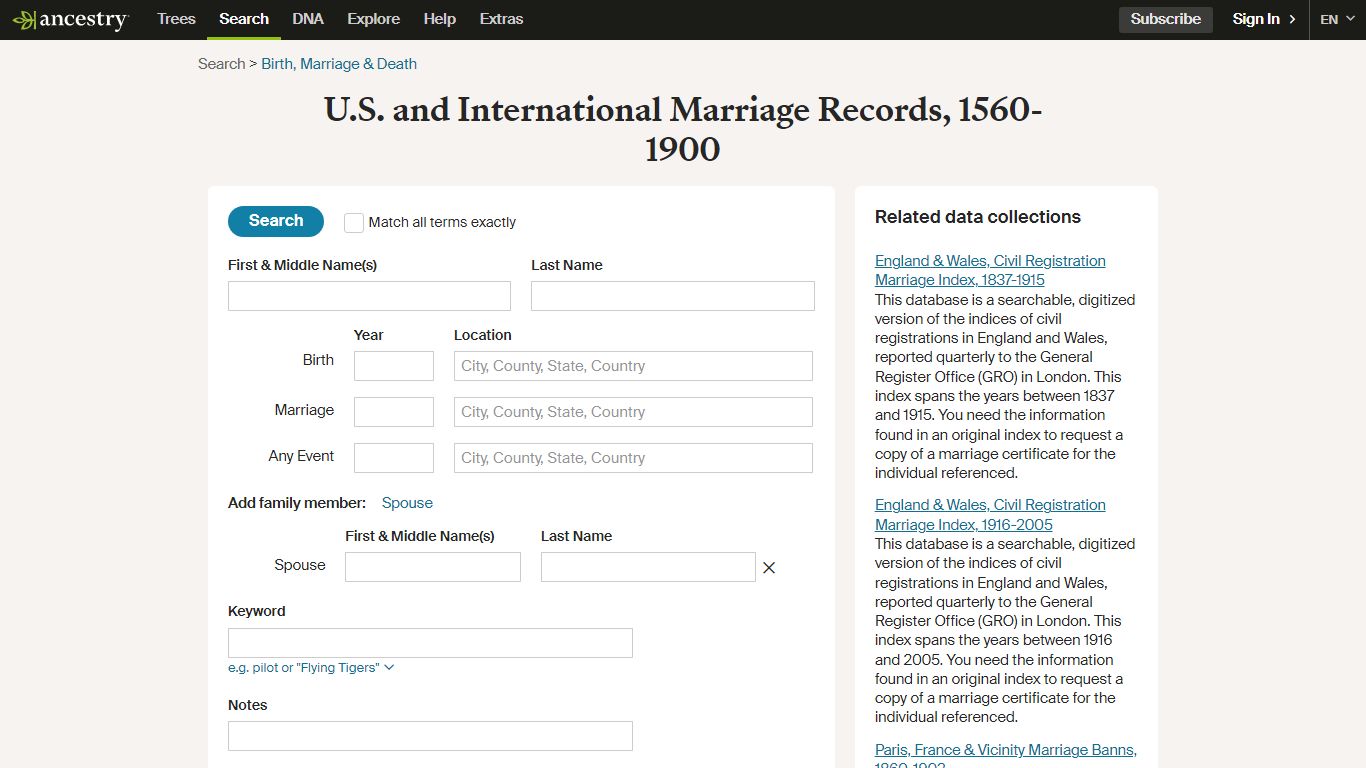Click the Marriage year field
Image resolution: width=1366 pixels, height=768 pixels.
(x=394, y=412)
